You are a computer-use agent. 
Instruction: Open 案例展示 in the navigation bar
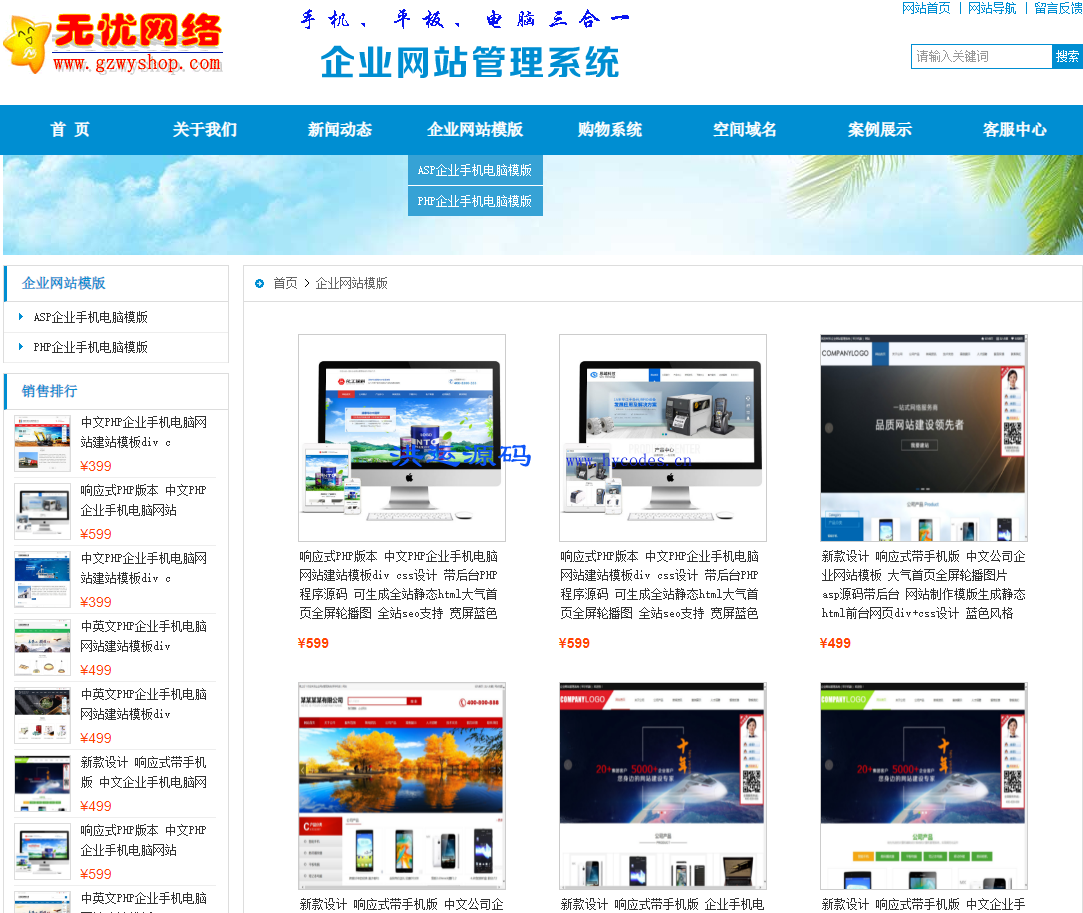(x=880, y=129)
